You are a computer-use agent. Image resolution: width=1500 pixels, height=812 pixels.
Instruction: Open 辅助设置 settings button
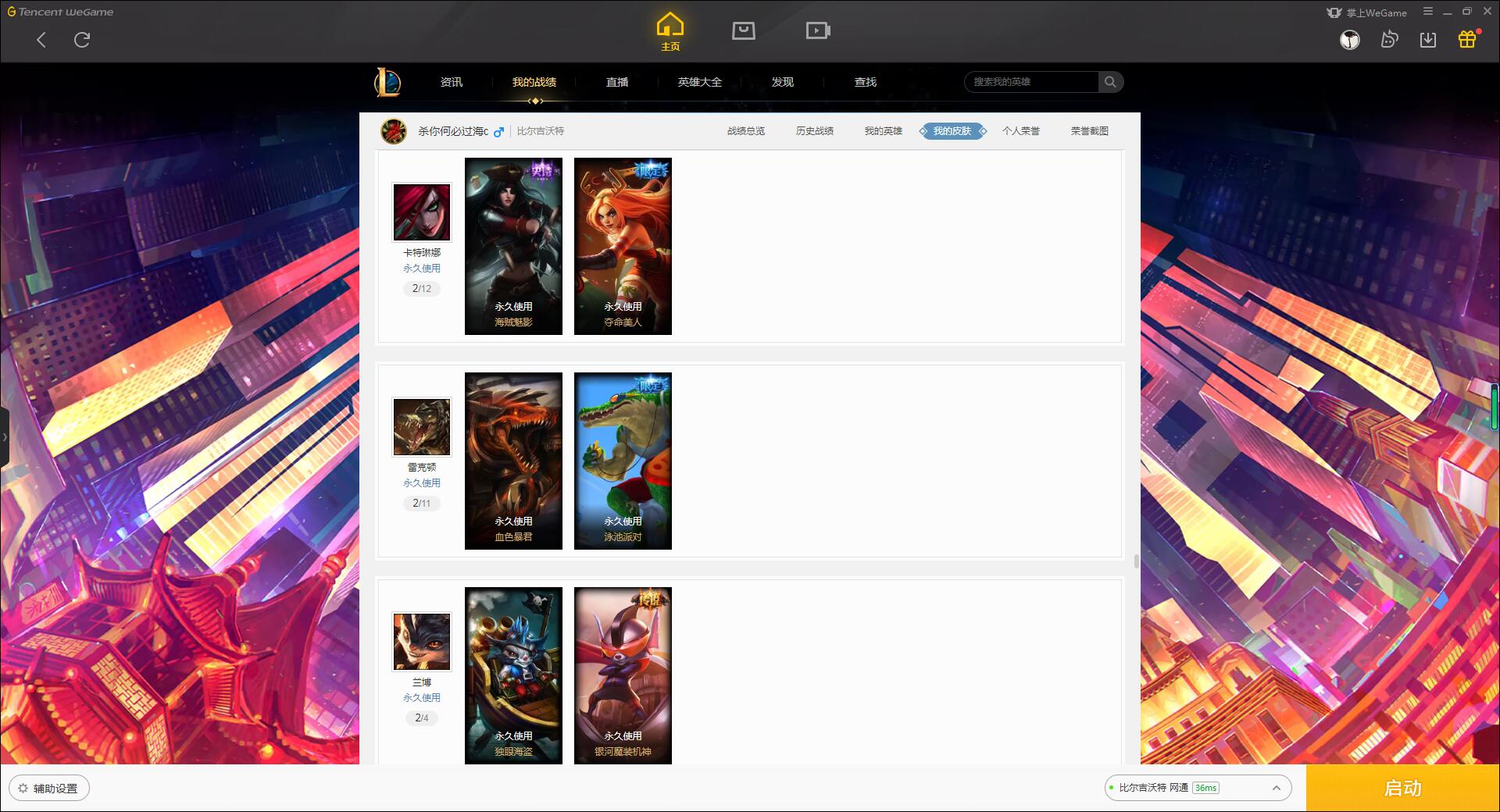(x=49, y=789)
